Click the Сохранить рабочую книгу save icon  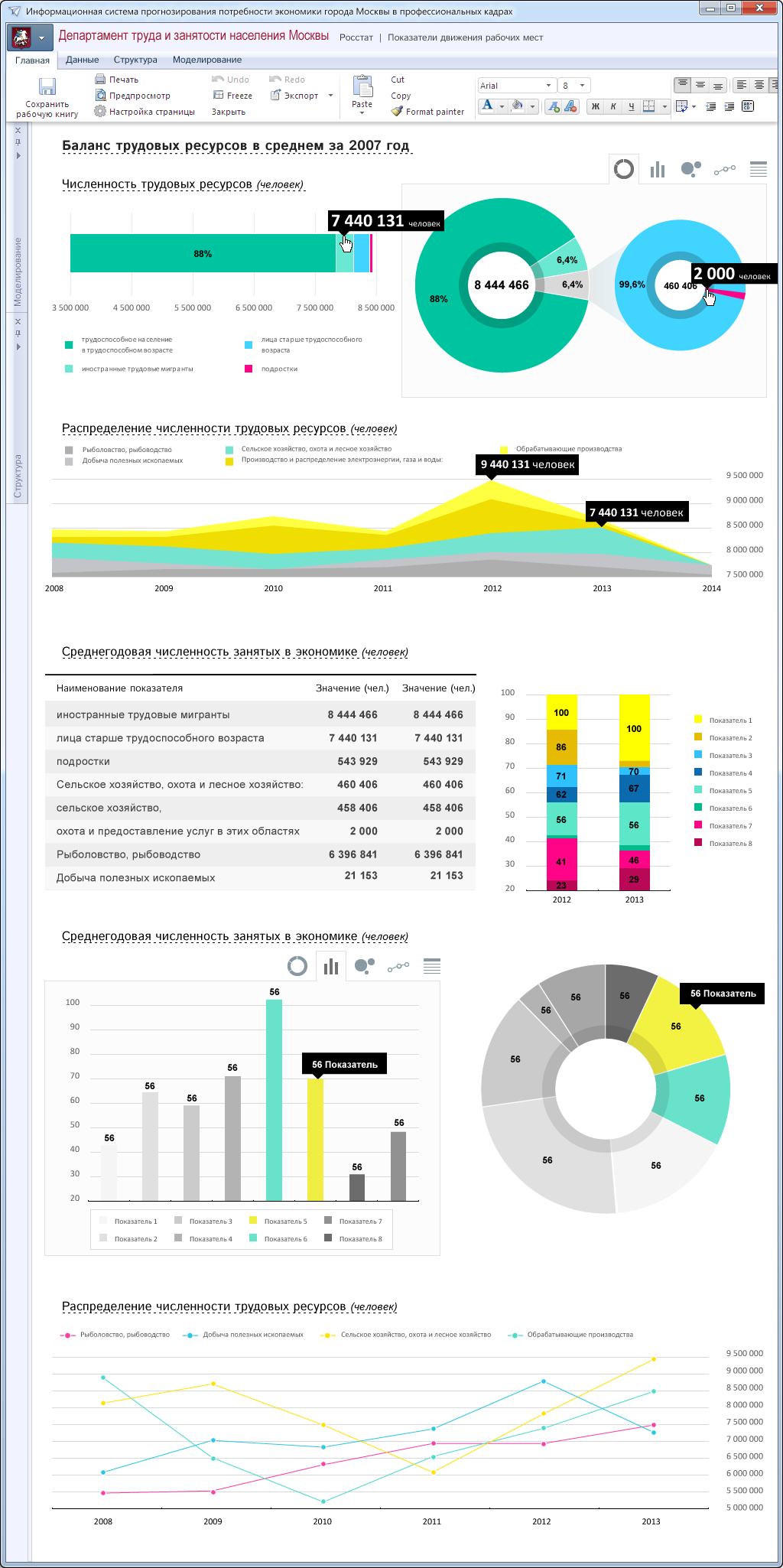[47, 86]
